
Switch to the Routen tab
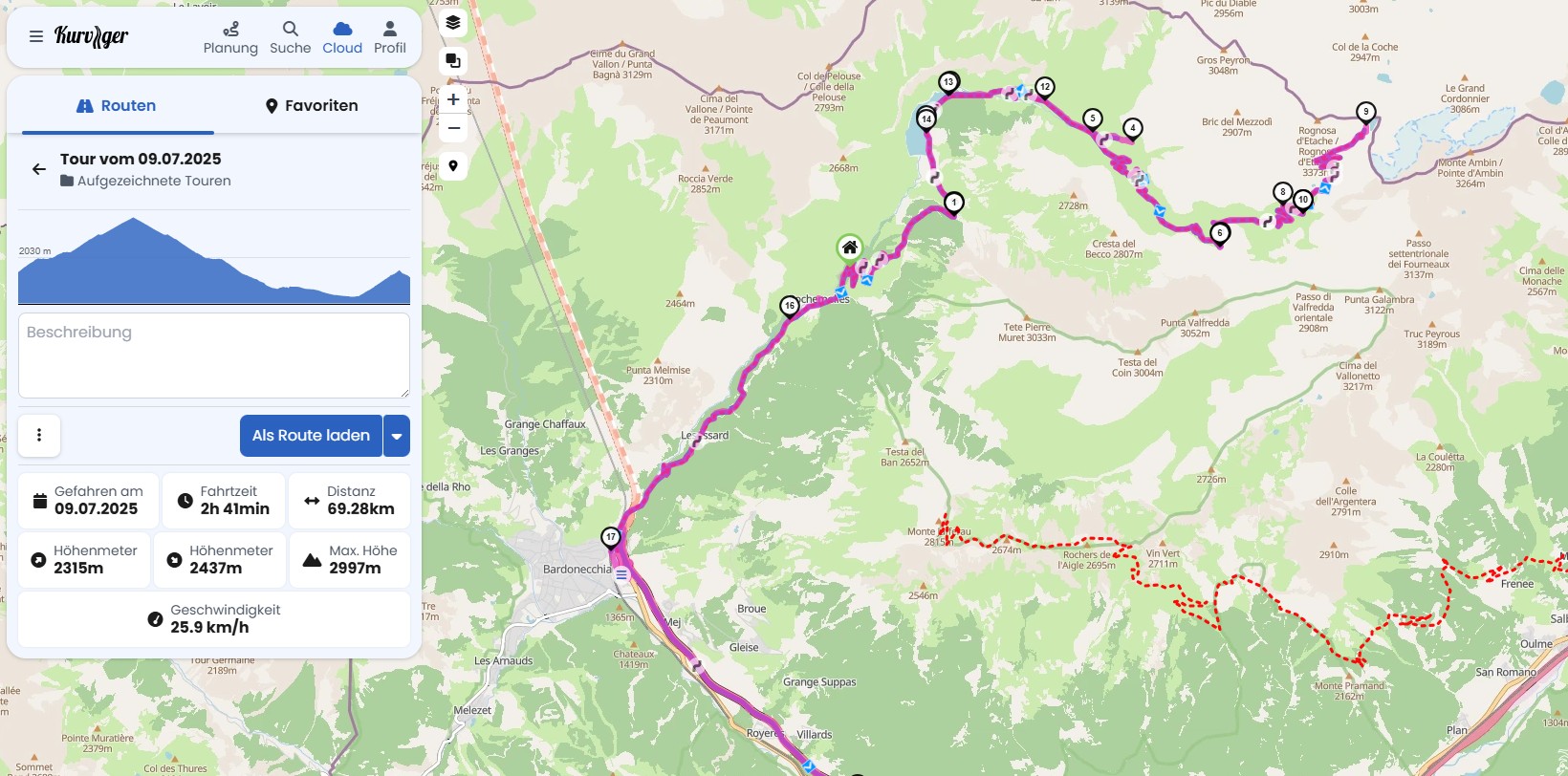118,106
